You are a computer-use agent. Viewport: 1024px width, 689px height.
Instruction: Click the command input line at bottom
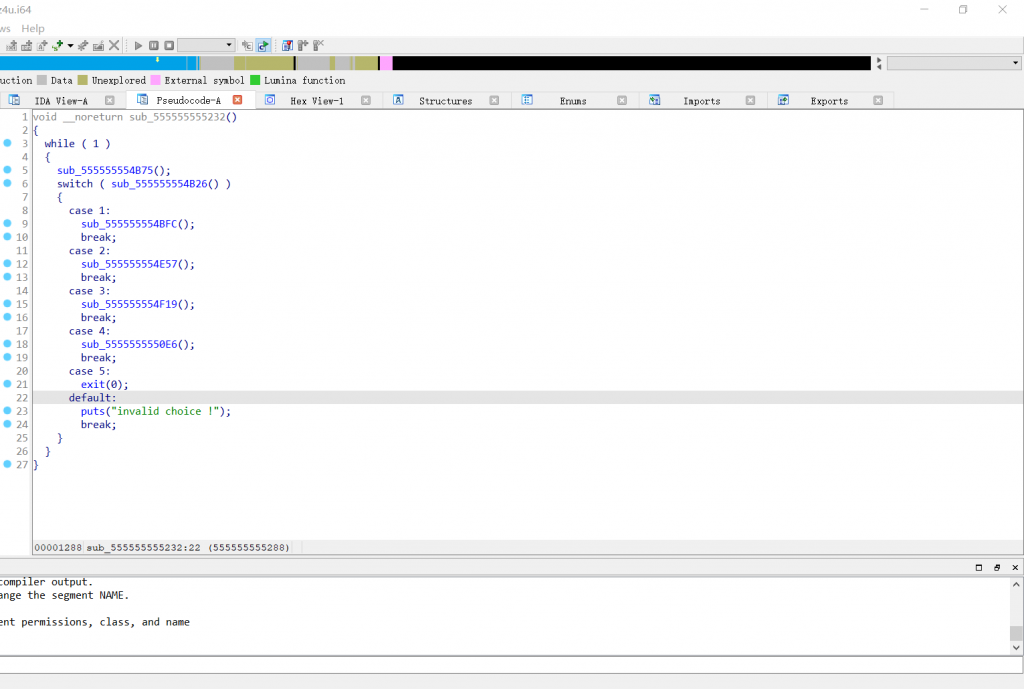509,665
